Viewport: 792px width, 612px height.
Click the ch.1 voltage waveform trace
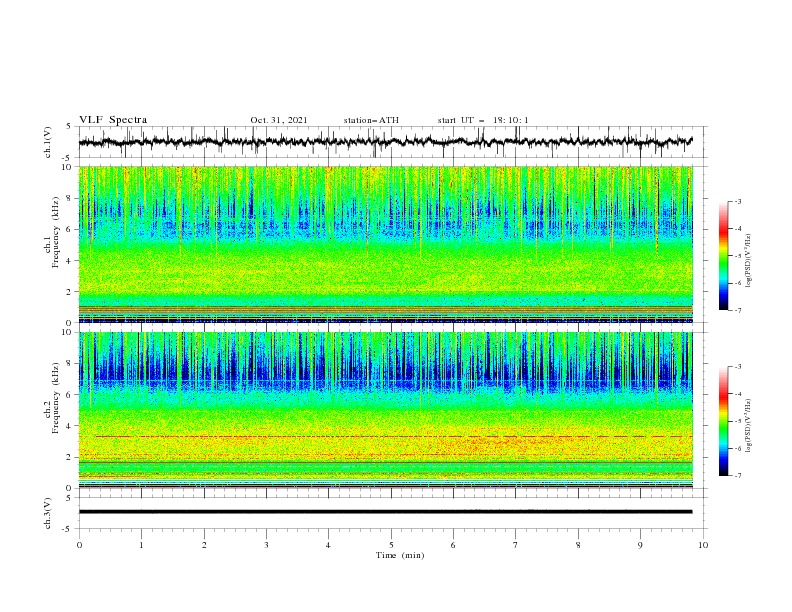point(385,142)
